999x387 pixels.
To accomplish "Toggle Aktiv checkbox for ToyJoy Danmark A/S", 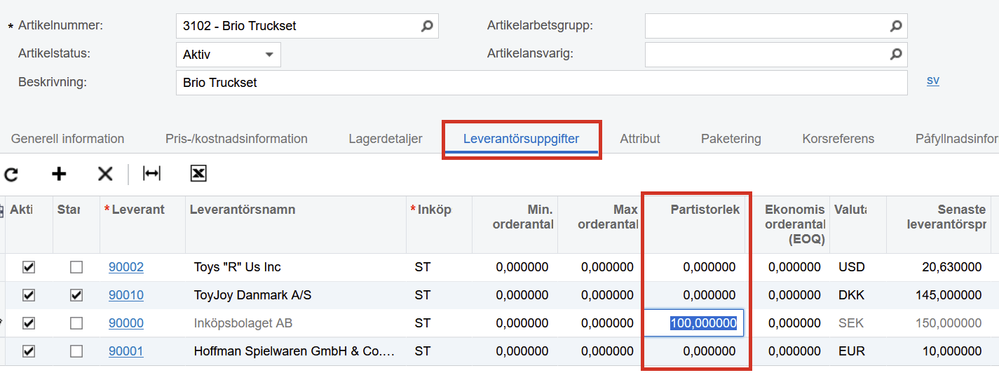I will (29, 295).
